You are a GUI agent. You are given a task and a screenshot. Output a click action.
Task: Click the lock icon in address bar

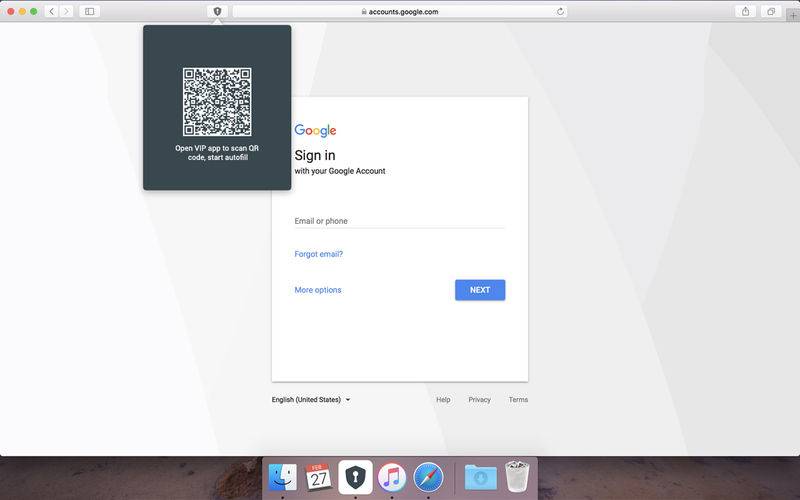tap(364, 11)
